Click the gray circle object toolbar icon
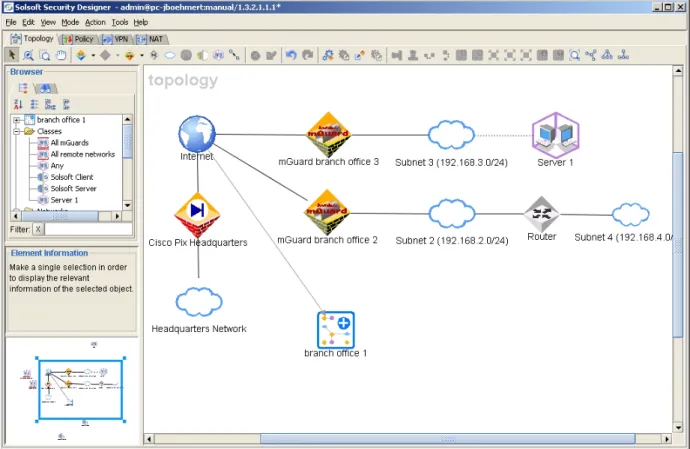Viewport: 690px width, 449px height. [x=186, y=55]
